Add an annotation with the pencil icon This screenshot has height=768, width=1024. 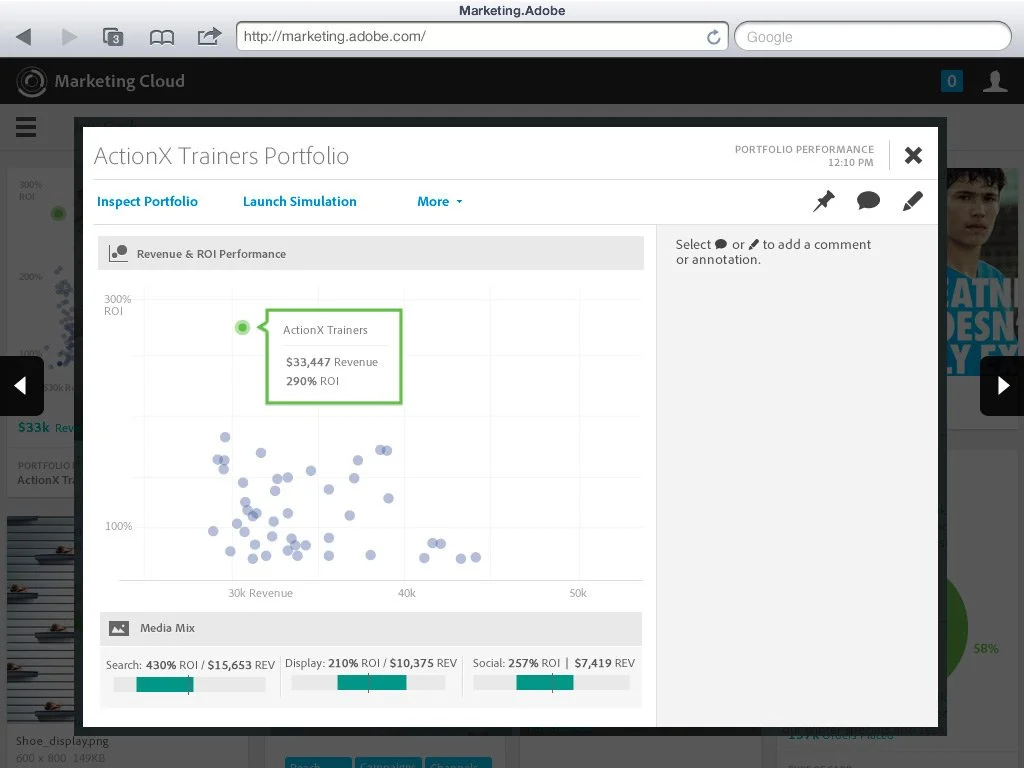point(912,201)
